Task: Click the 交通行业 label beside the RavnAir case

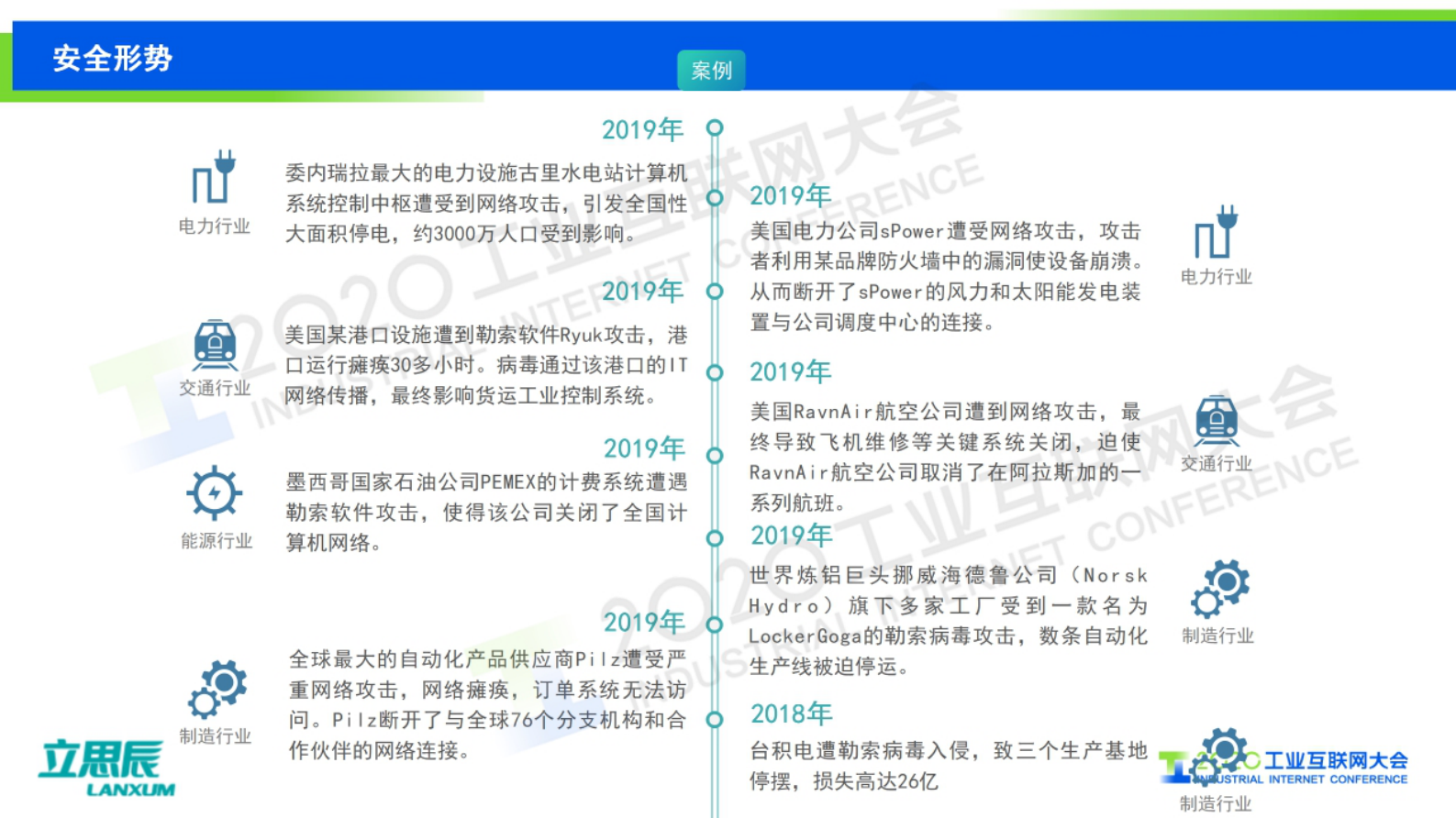Action: [1217, 463]
